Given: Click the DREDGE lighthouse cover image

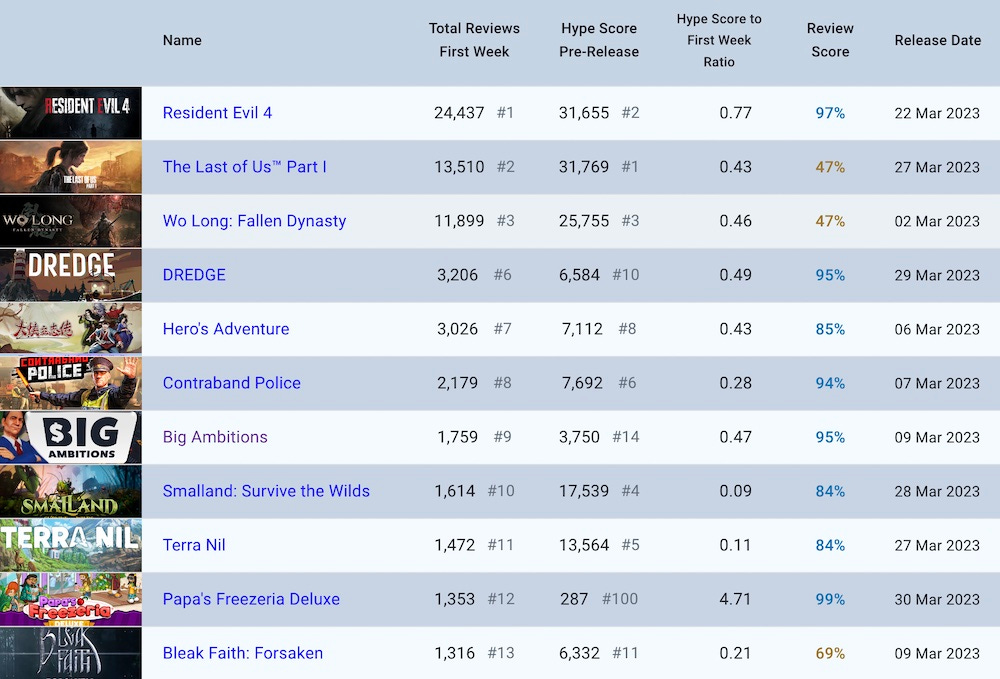Looking at the screenshot, I should 71,275.
